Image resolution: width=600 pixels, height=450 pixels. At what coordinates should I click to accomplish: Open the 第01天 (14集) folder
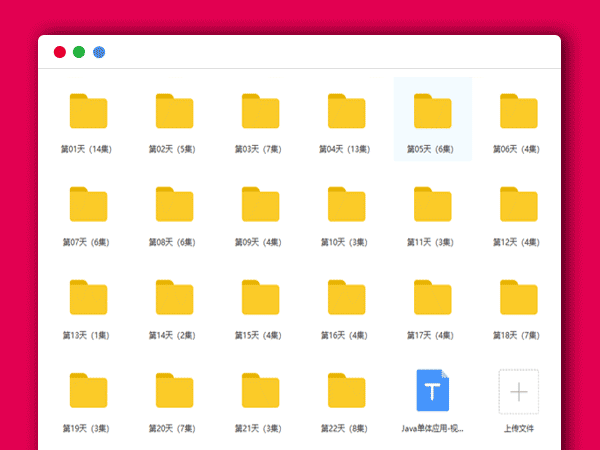[x=88, y=111]
